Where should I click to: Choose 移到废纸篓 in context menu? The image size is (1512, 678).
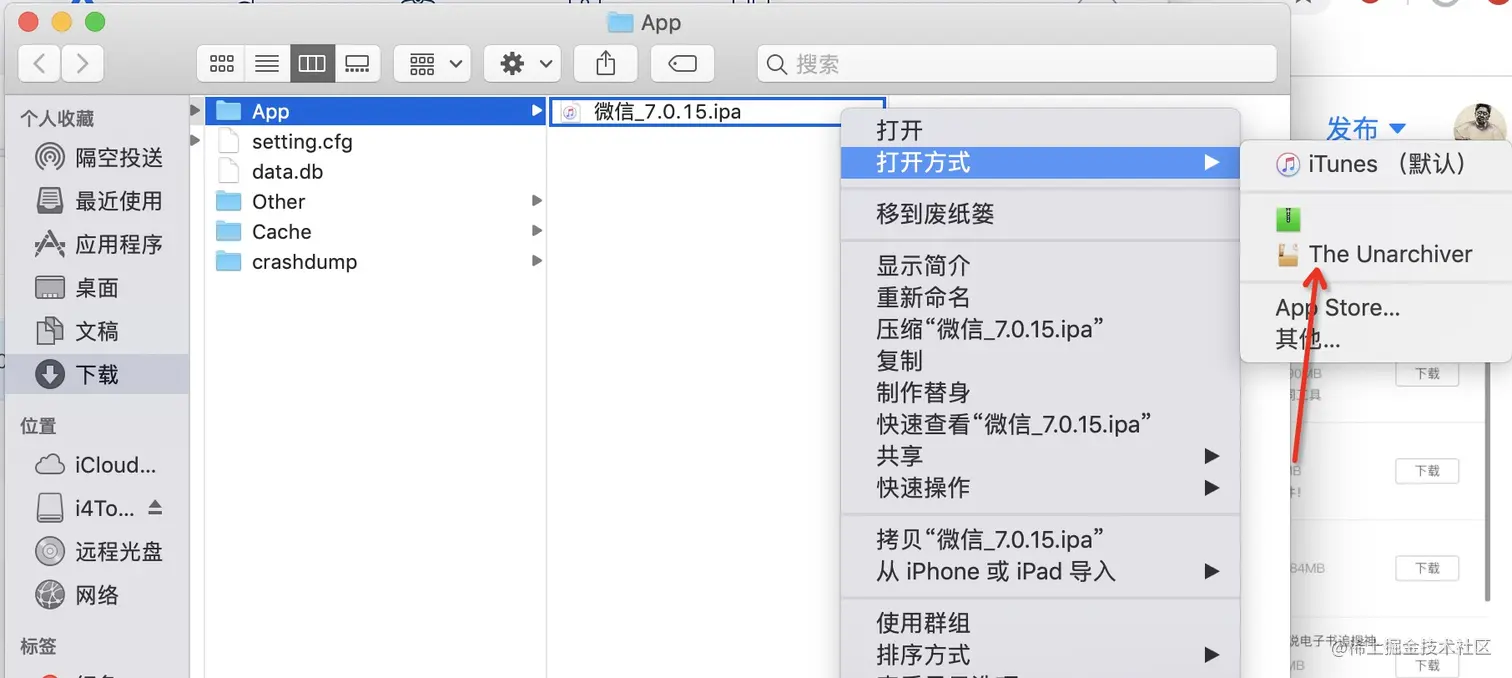[1040, 214]
